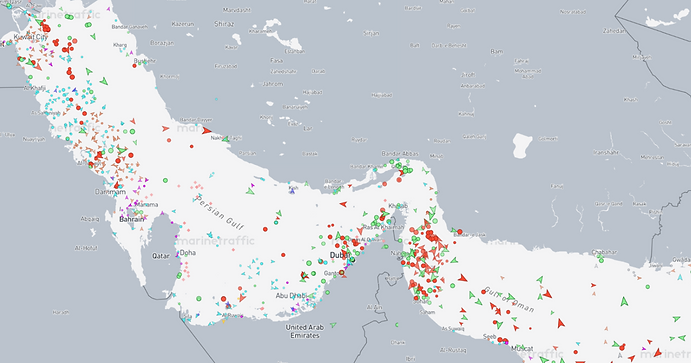
Task: Click the Dammam city label
Action: click(111, 192)
